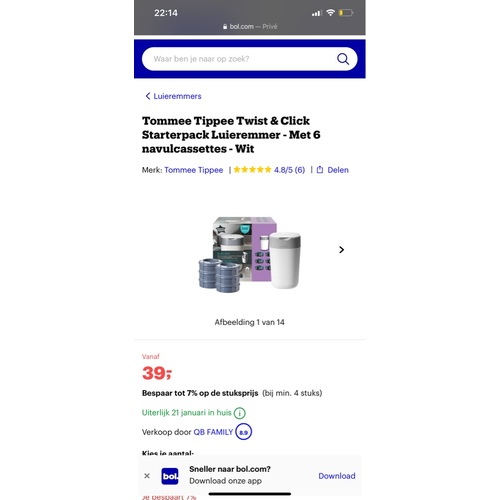Open the 4.8/5 (6) reviews link
This screenshot has width=500, height=500.
tap(289, 170)
